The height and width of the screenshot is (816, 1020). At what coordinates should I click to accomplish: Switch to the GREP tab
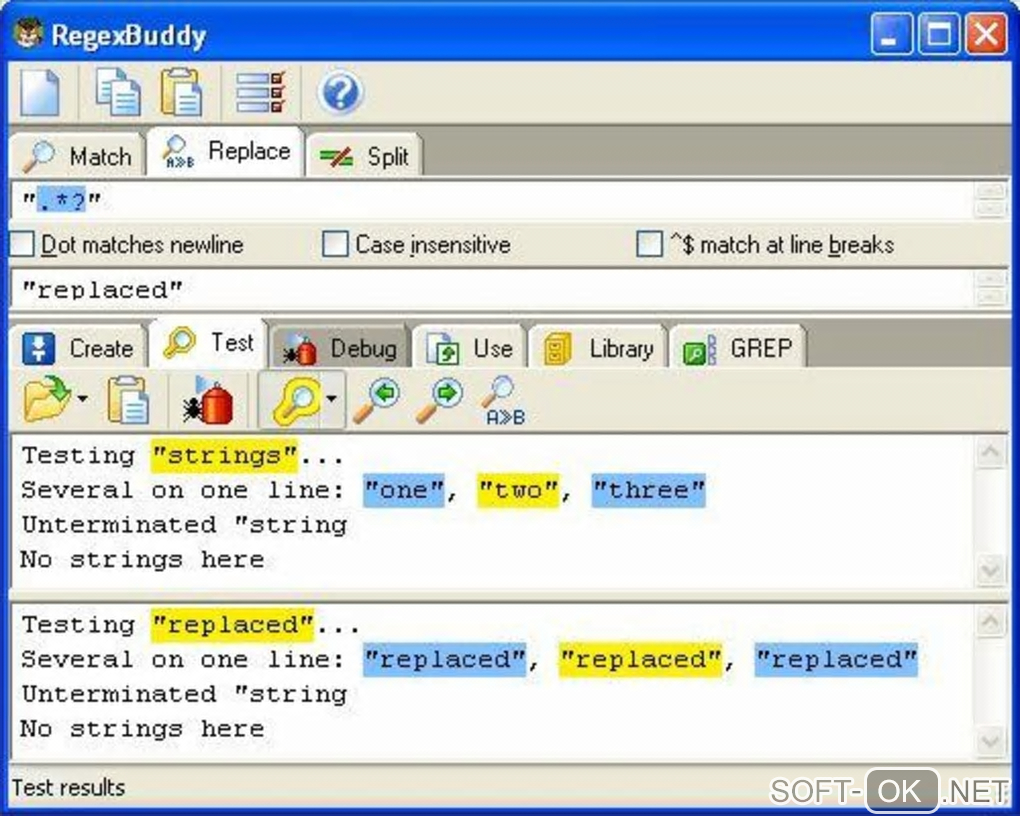(738, 348)
